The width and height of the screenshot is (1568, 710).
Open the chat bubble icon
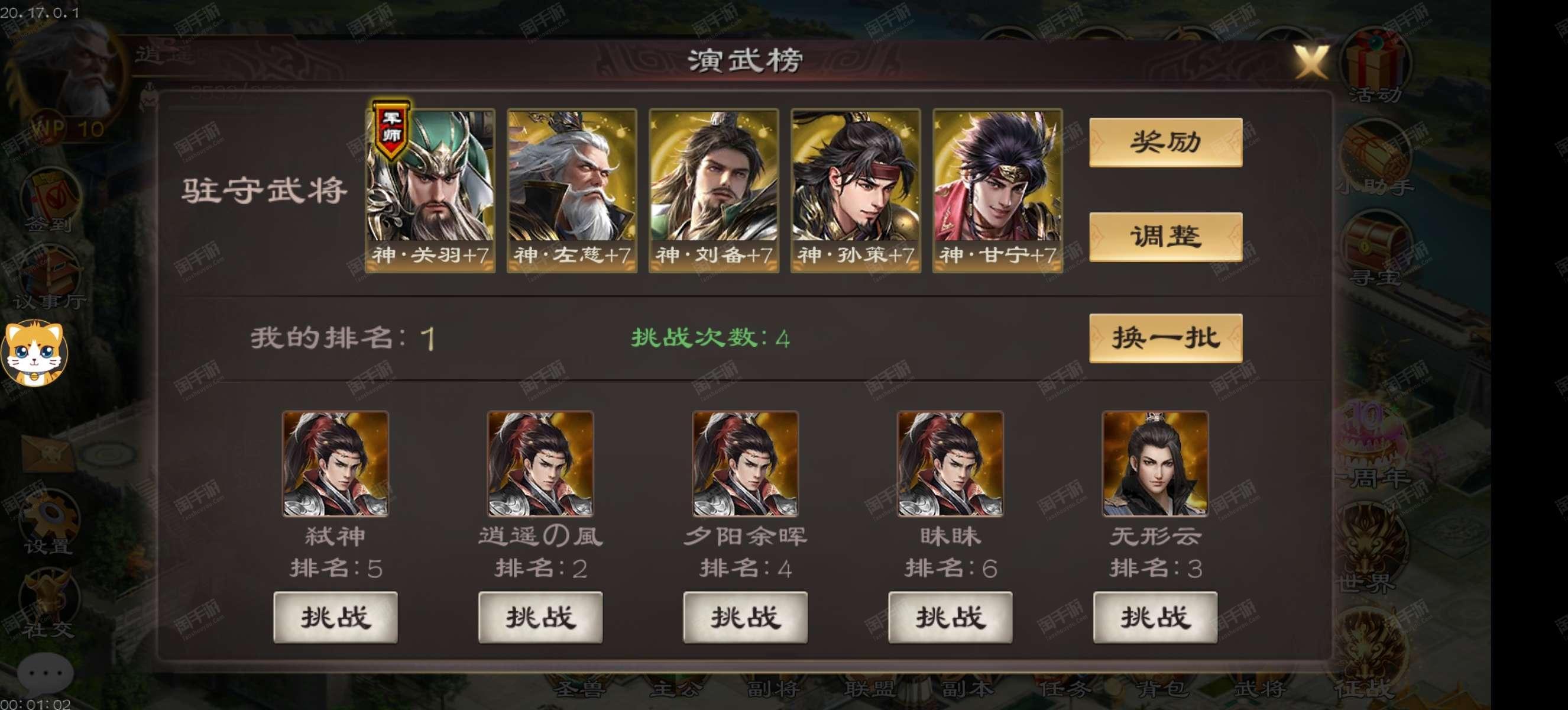pos(45,673)
